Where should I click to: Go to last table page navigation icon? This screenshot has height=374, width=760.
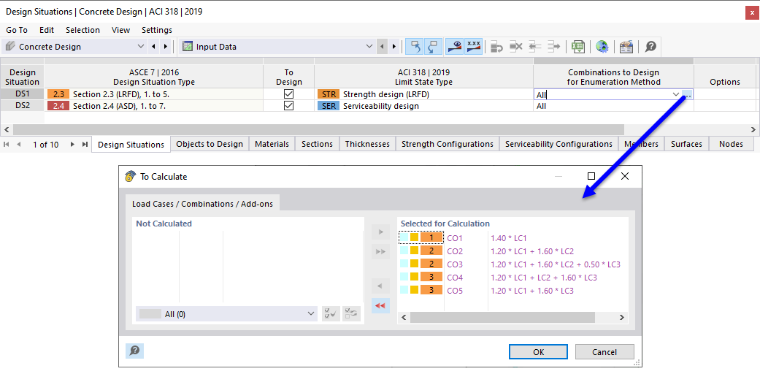(x=84, y=144)
